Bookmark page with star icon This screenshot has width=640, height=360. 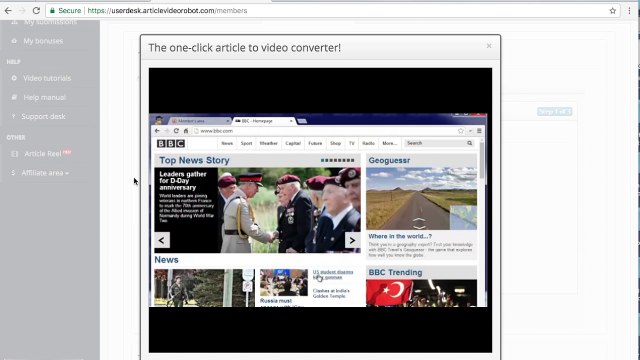click(x=613, y=11)
